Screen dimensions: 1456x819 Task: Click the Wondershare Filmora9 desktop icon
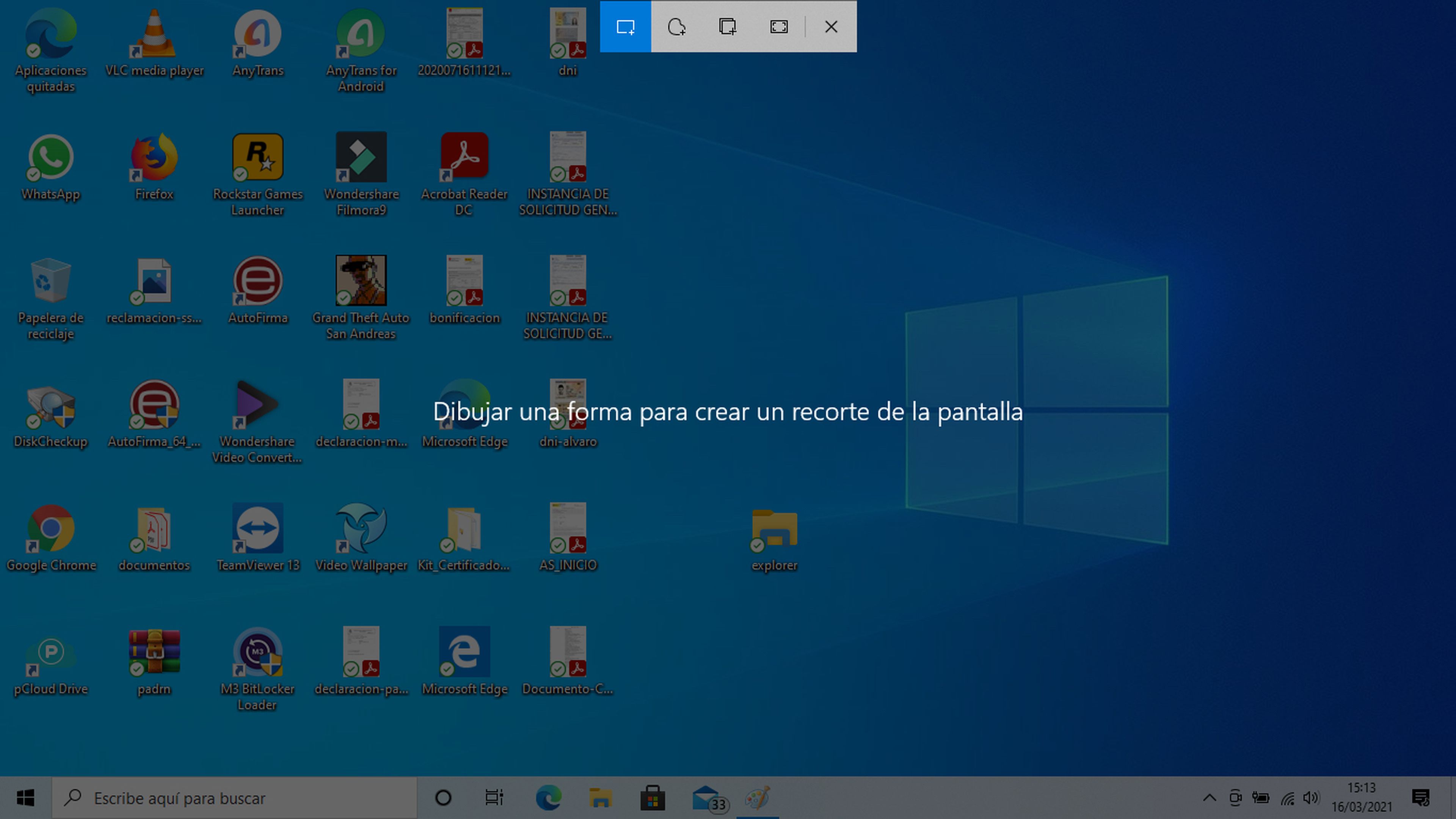point(361,157)
